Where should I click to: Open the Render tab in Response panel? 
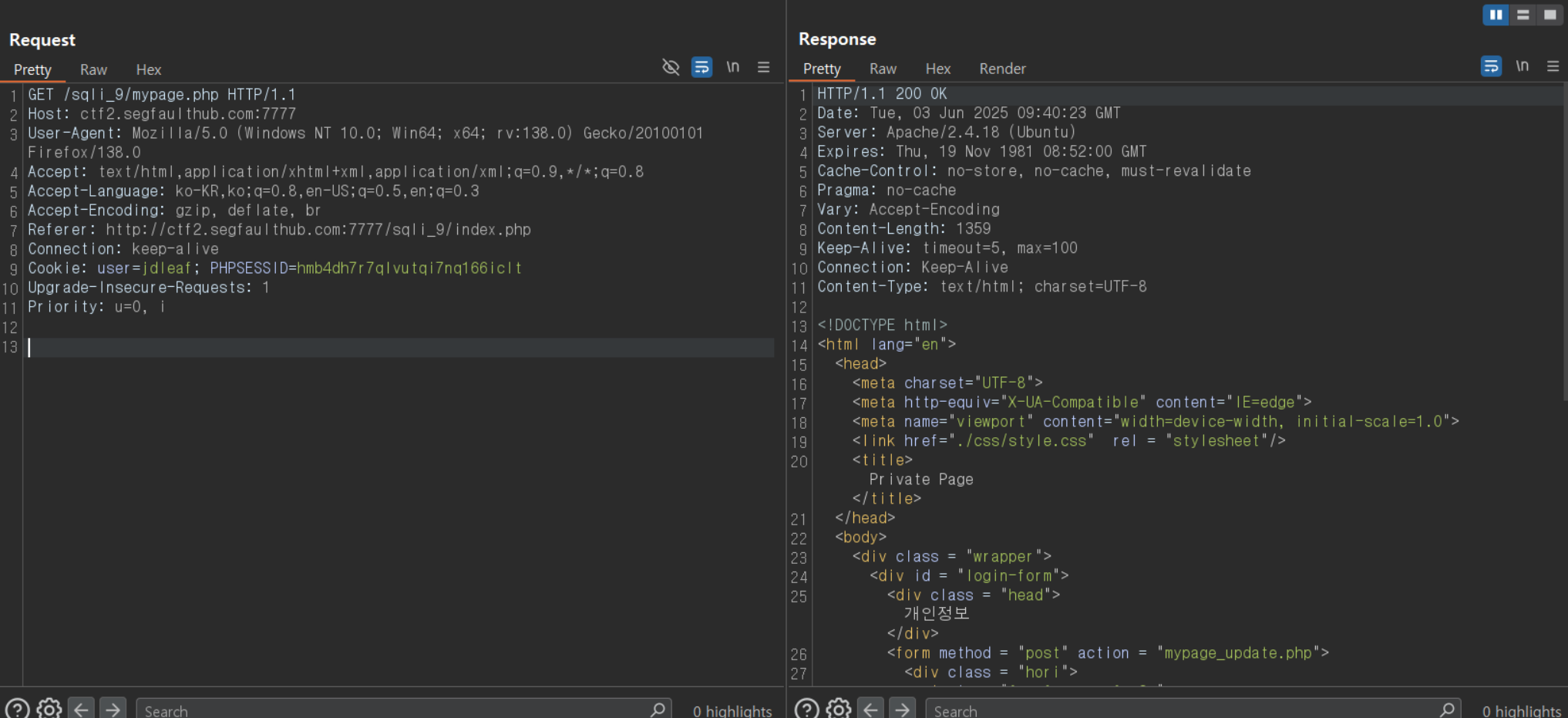tap(1002, 69)
